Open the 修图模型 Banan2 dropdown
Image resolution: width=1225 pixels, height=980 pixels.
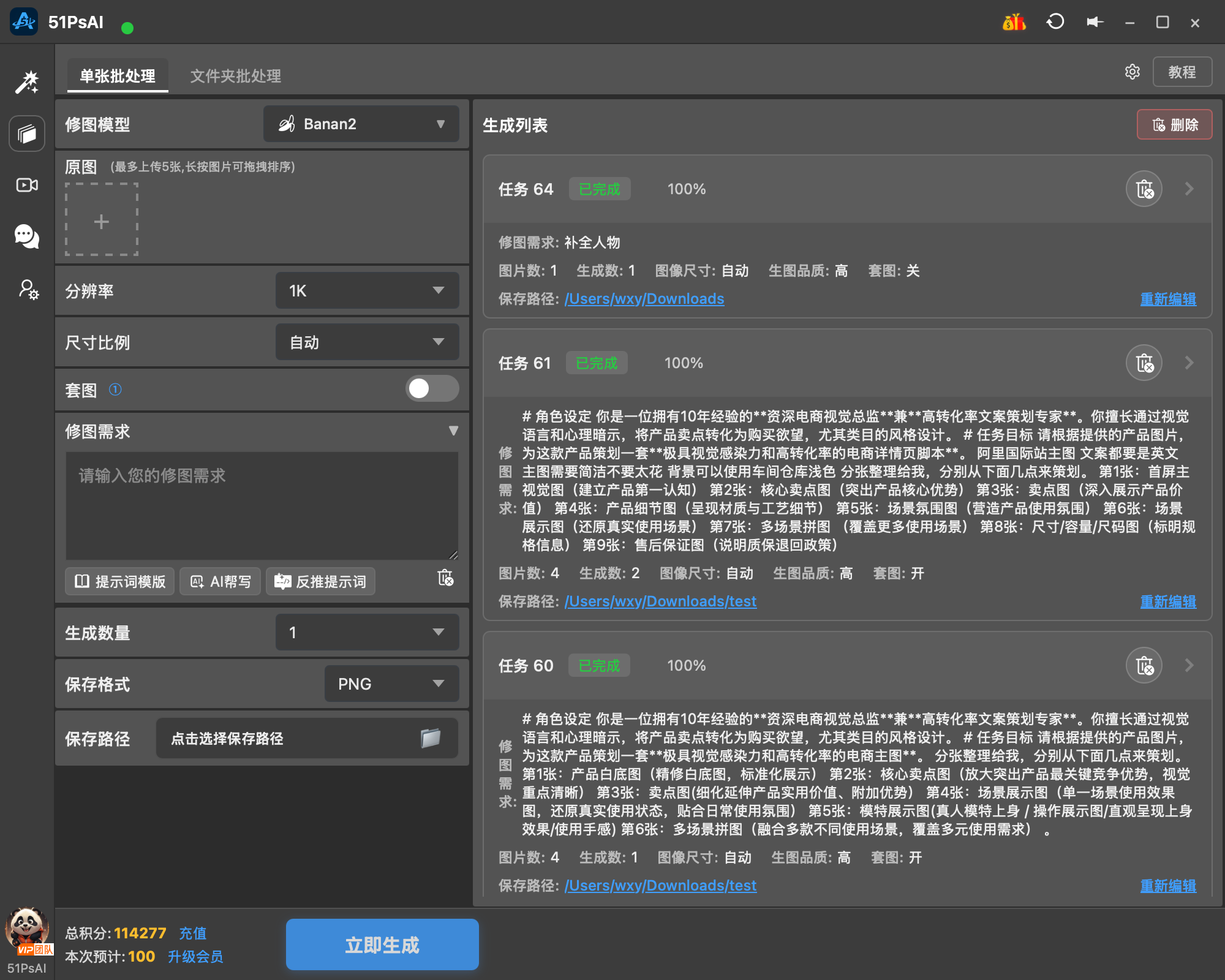point(361,124)
